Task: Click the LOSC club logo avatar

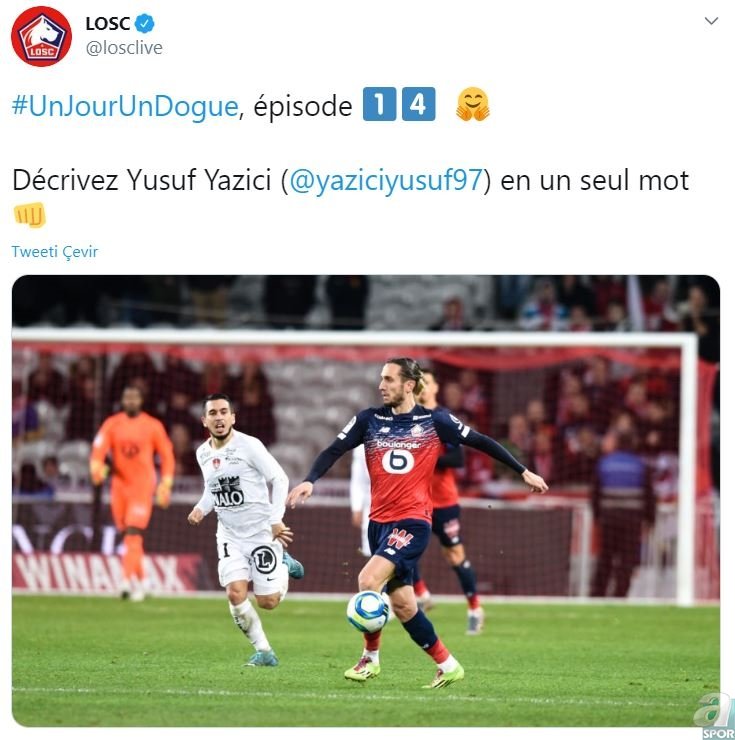Action: (42, 36)
